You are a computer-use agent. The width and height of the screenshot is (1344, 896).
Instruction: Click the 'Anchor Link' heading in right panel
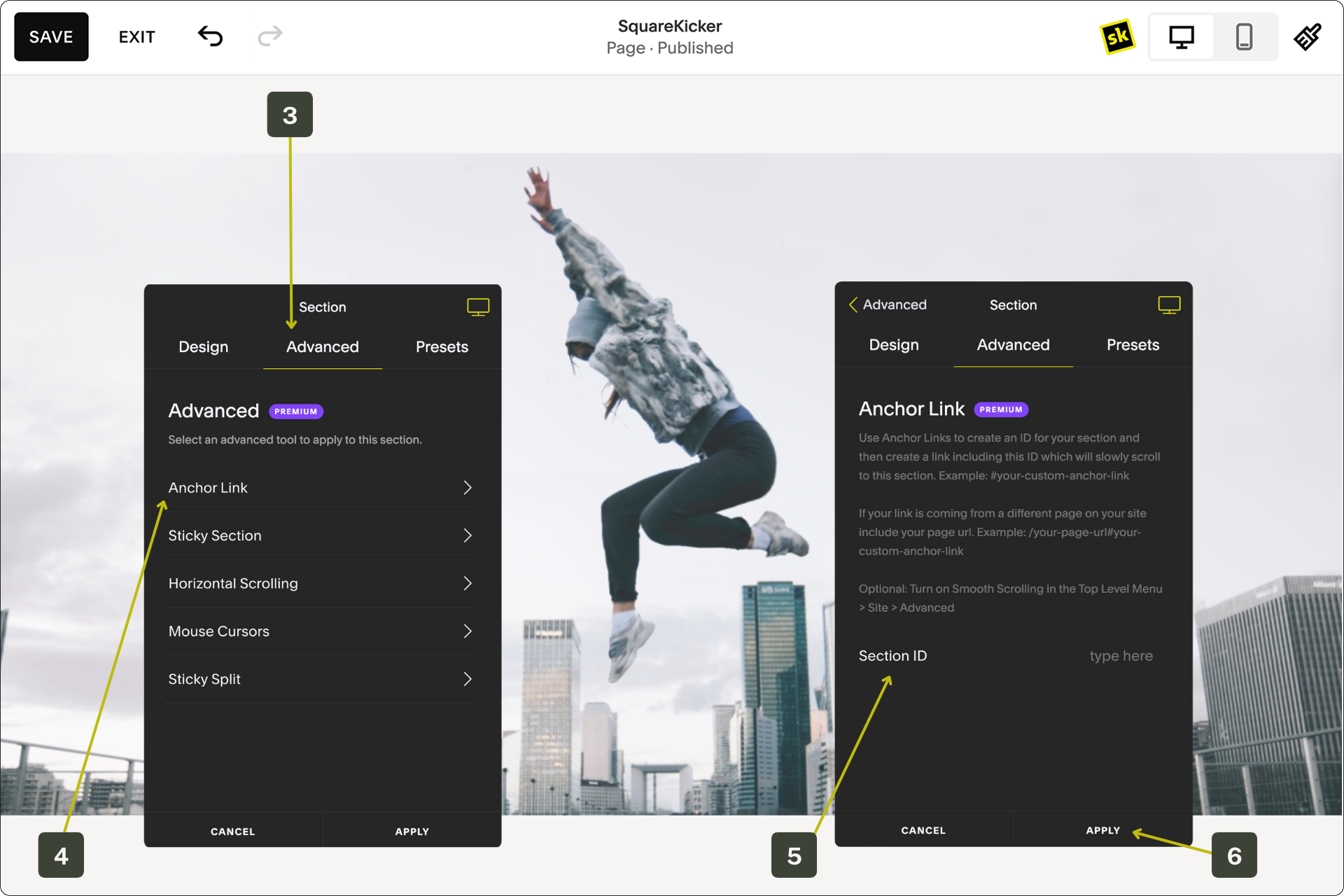(911, 409)
